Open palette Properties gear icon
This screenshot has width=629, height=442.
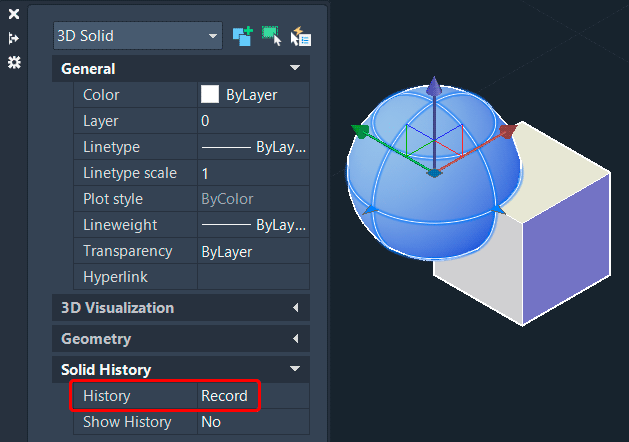point(14,63)
